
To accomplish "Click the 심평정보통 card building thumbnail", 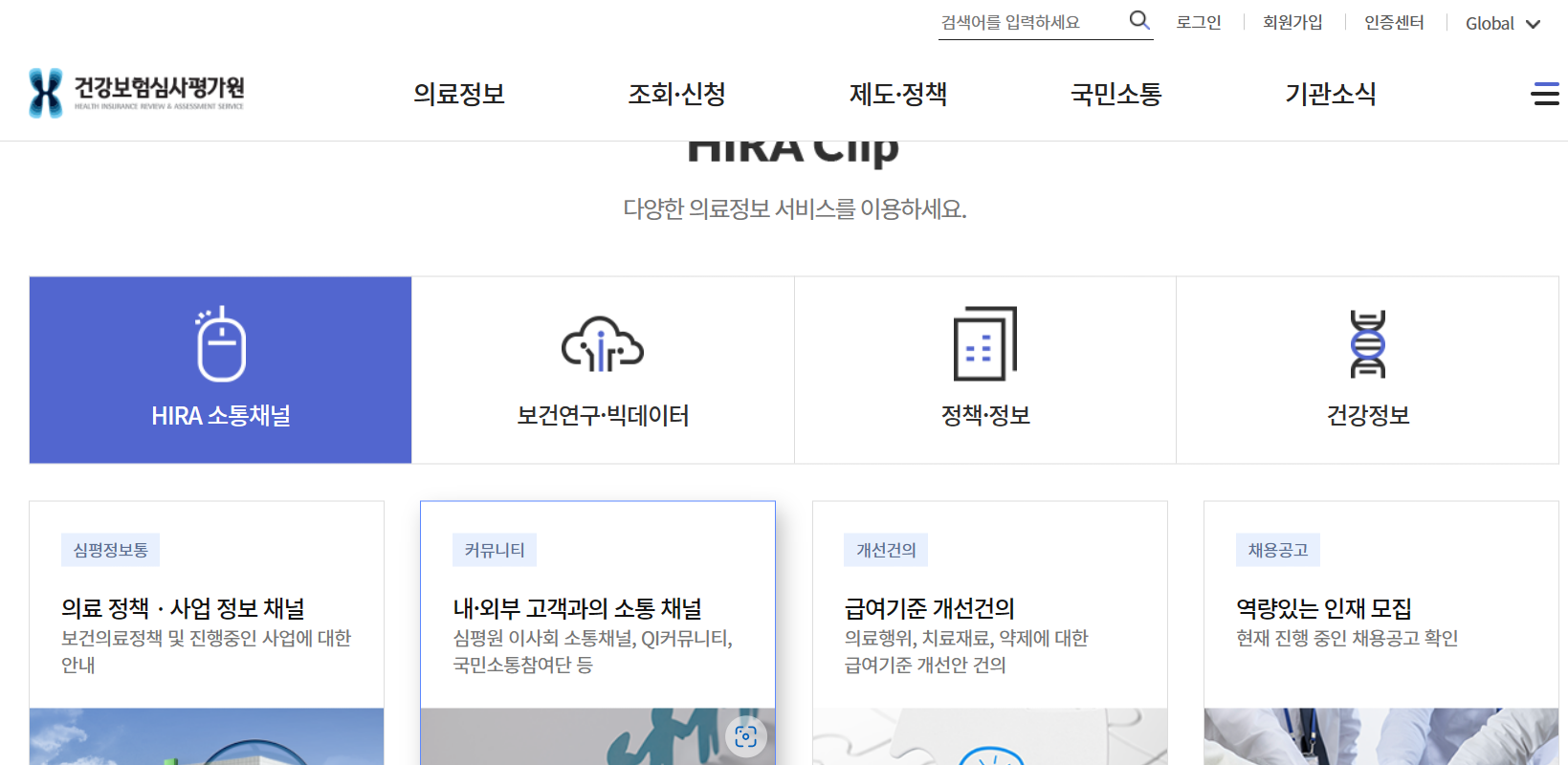I will [x=207, y=736].
